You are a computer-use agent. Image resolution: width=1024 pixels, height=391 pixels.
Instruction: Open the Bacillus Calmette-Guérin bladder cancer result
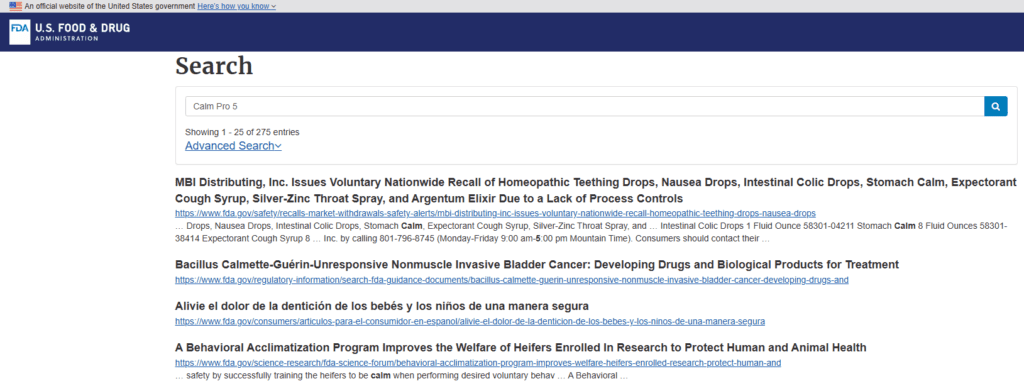pos(537,264)
